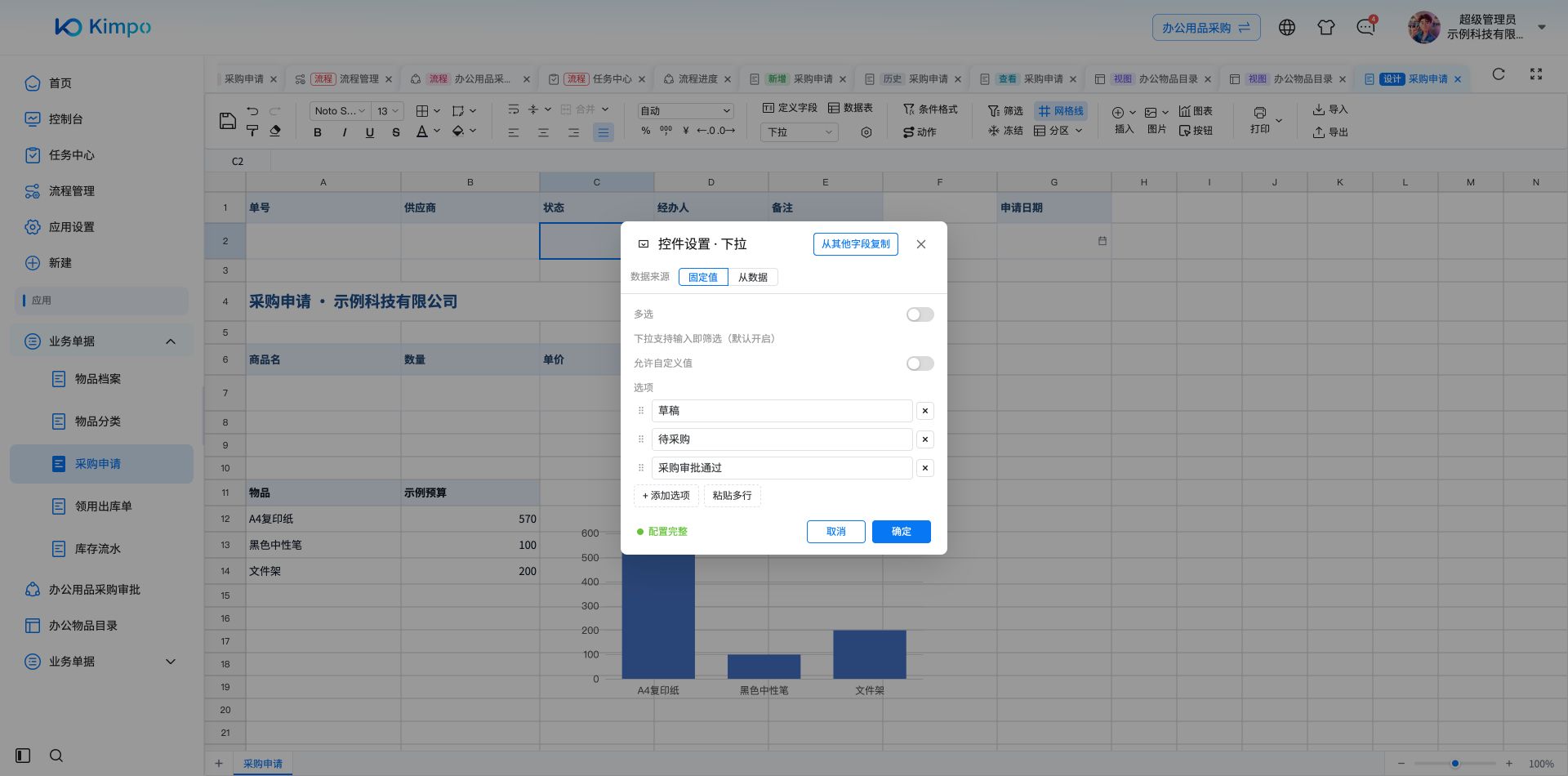Open the user account dropdown arrow
Viewport: 1568px width, 776px height.
pyautogui.click(x=1542, y=27)
